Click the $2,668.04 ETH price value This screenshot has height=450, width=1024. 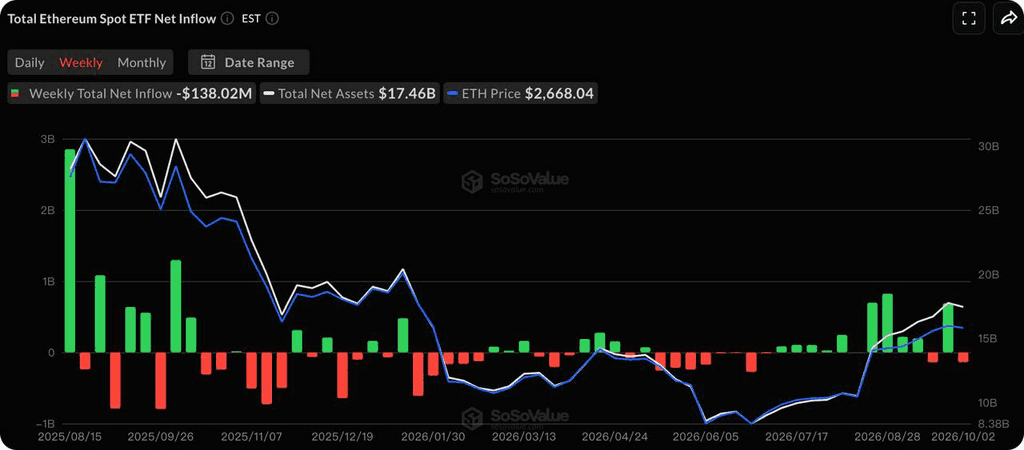click(559, 93)
